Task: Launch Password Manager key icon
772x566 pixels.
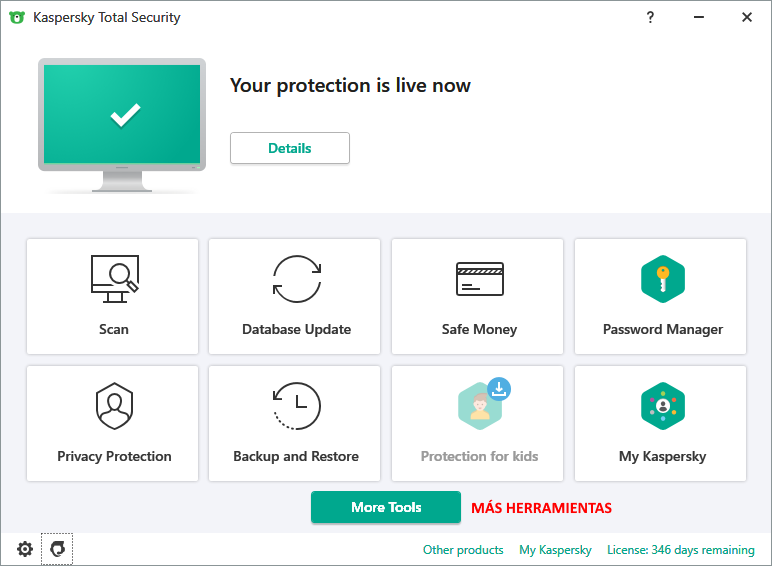Action: [662, 279]
